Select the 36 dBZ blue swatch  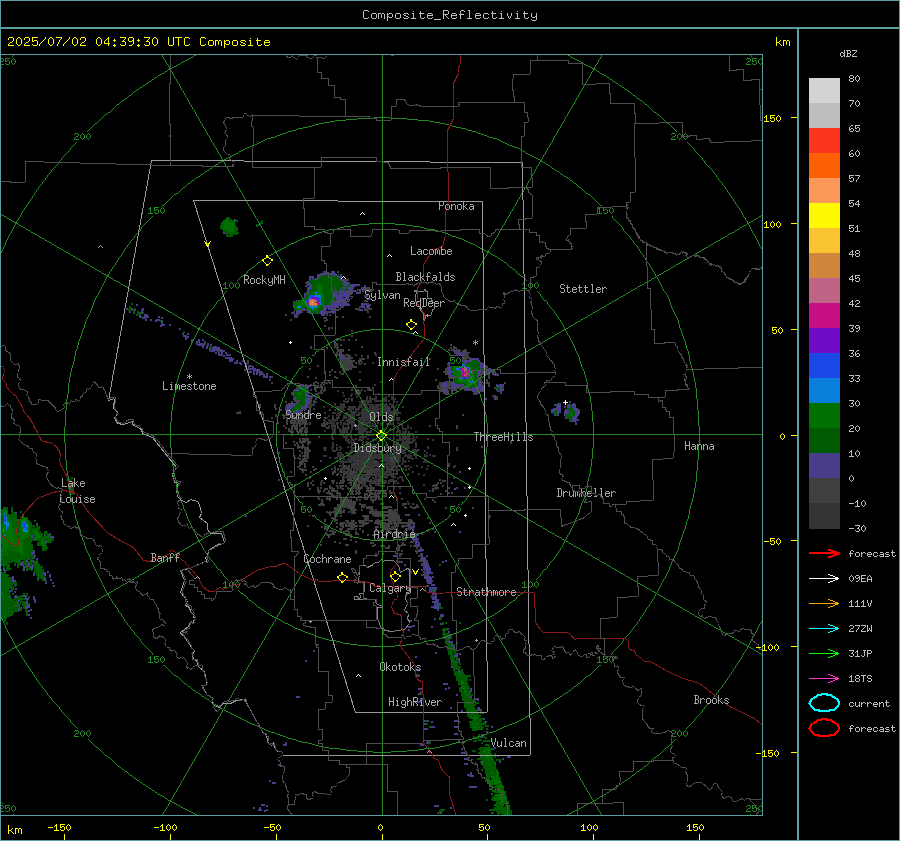tap(824, 366)
